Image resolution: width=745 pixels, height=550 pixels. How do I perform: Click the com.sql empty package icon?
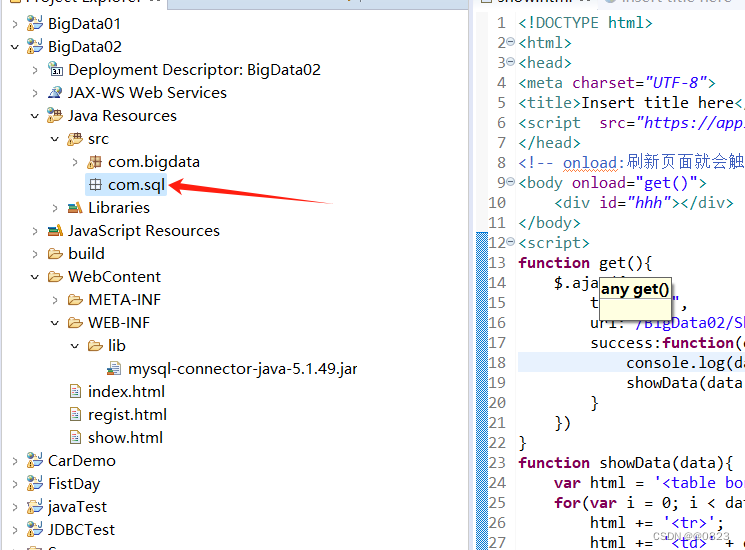point(95,184)
